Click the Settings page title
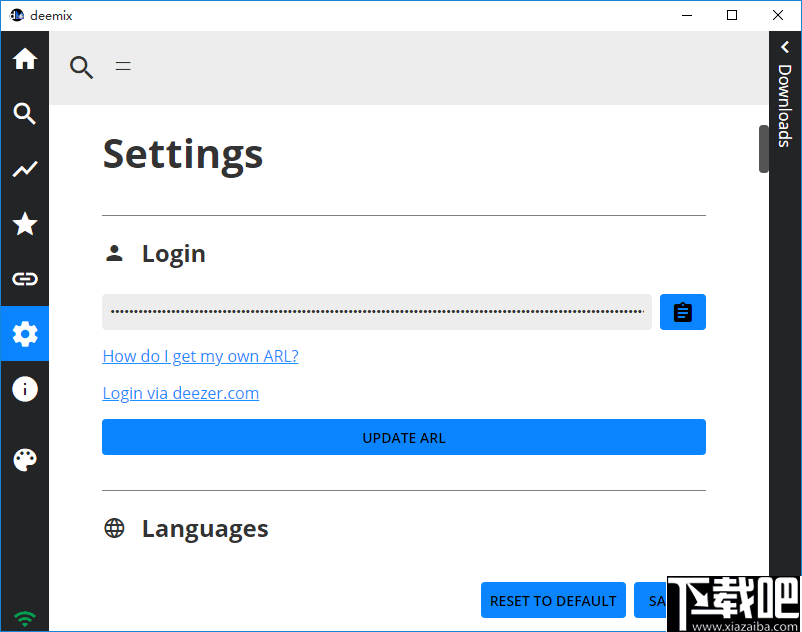This screenshot has width=802, height=632. (x=183, y=154)
